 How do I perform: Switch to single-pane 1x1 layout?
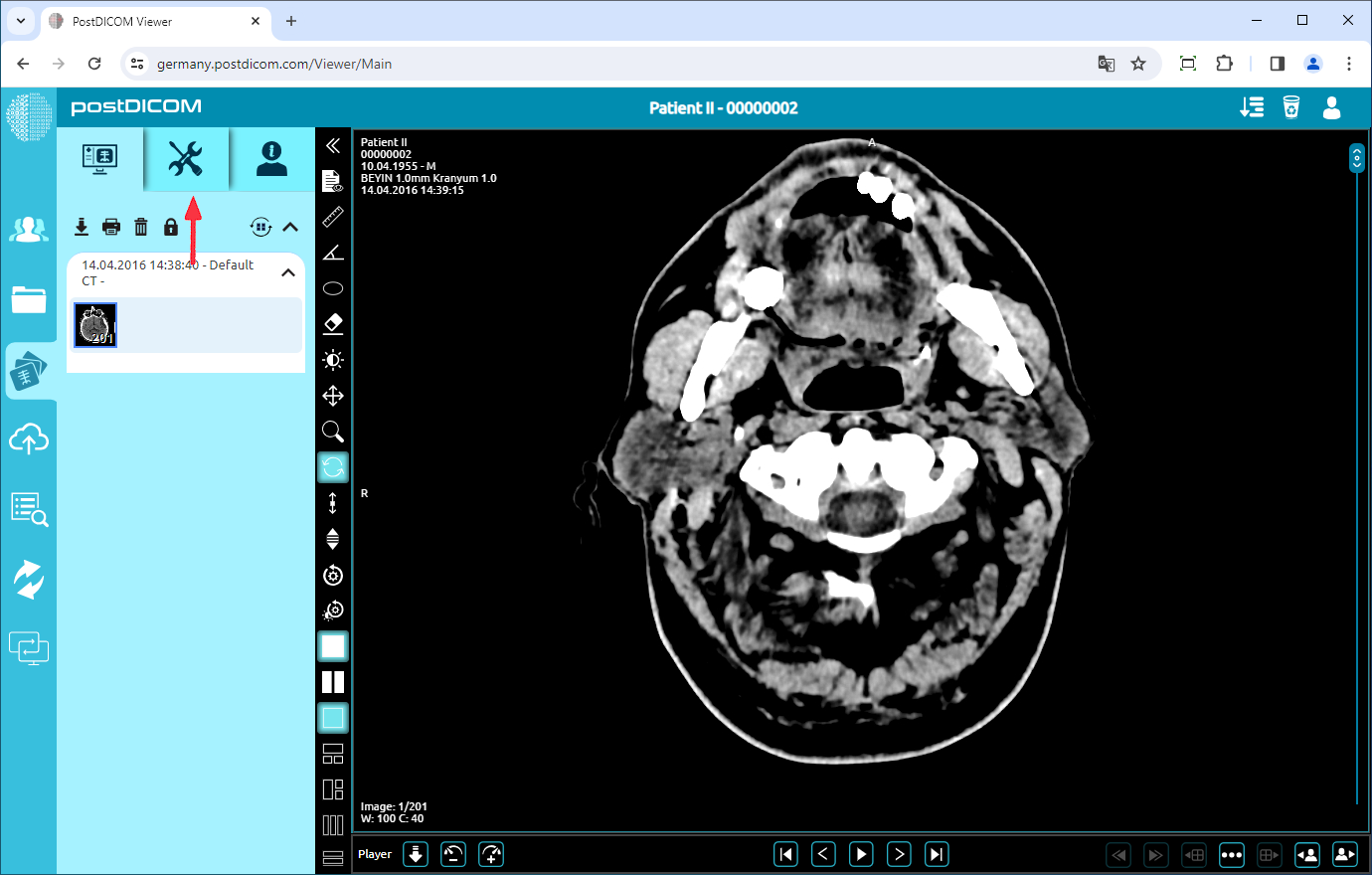tap(333, 646)
